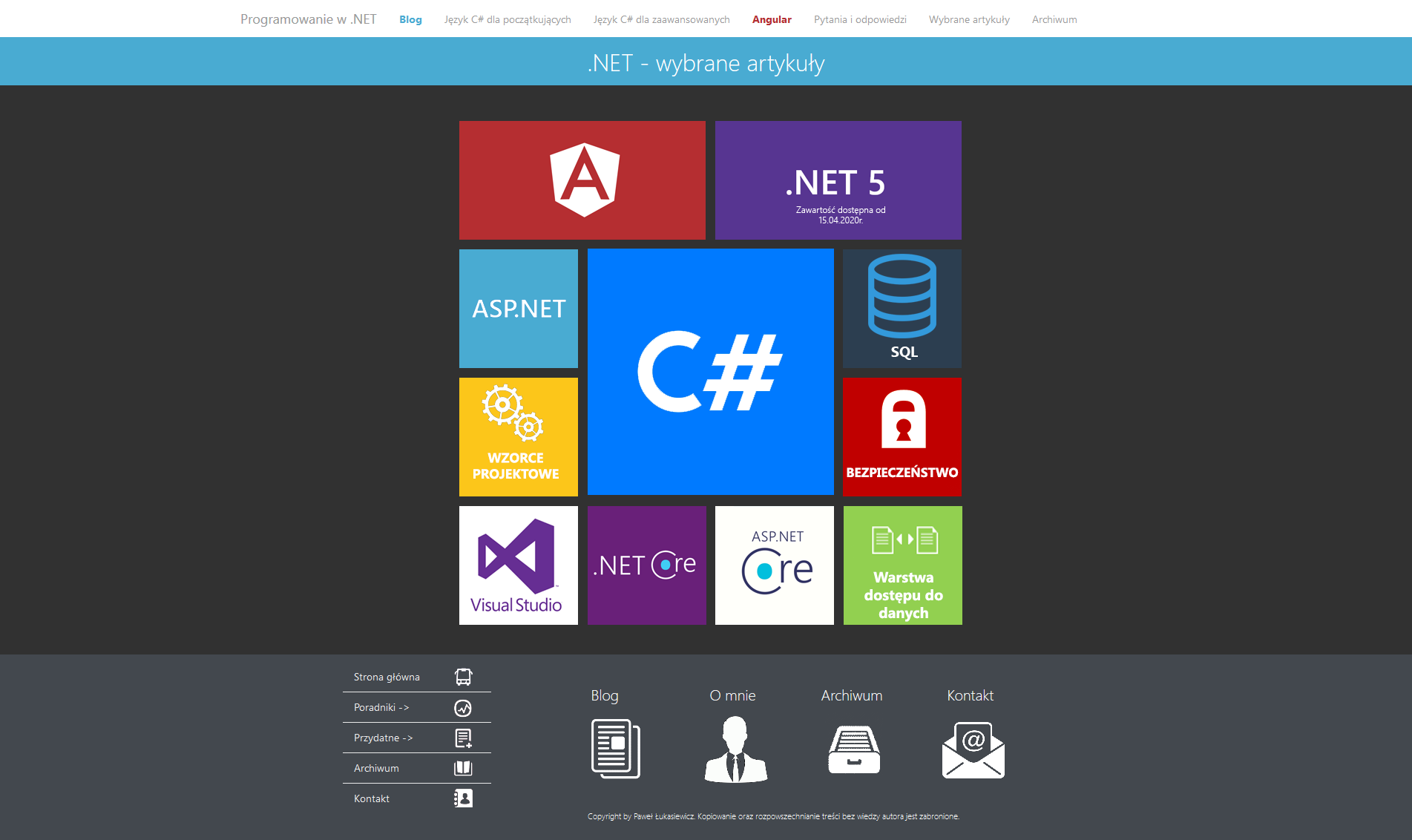Click the Kontakt link in footer side menu
Screen dimensions: 1412x840
coord(372,798)
